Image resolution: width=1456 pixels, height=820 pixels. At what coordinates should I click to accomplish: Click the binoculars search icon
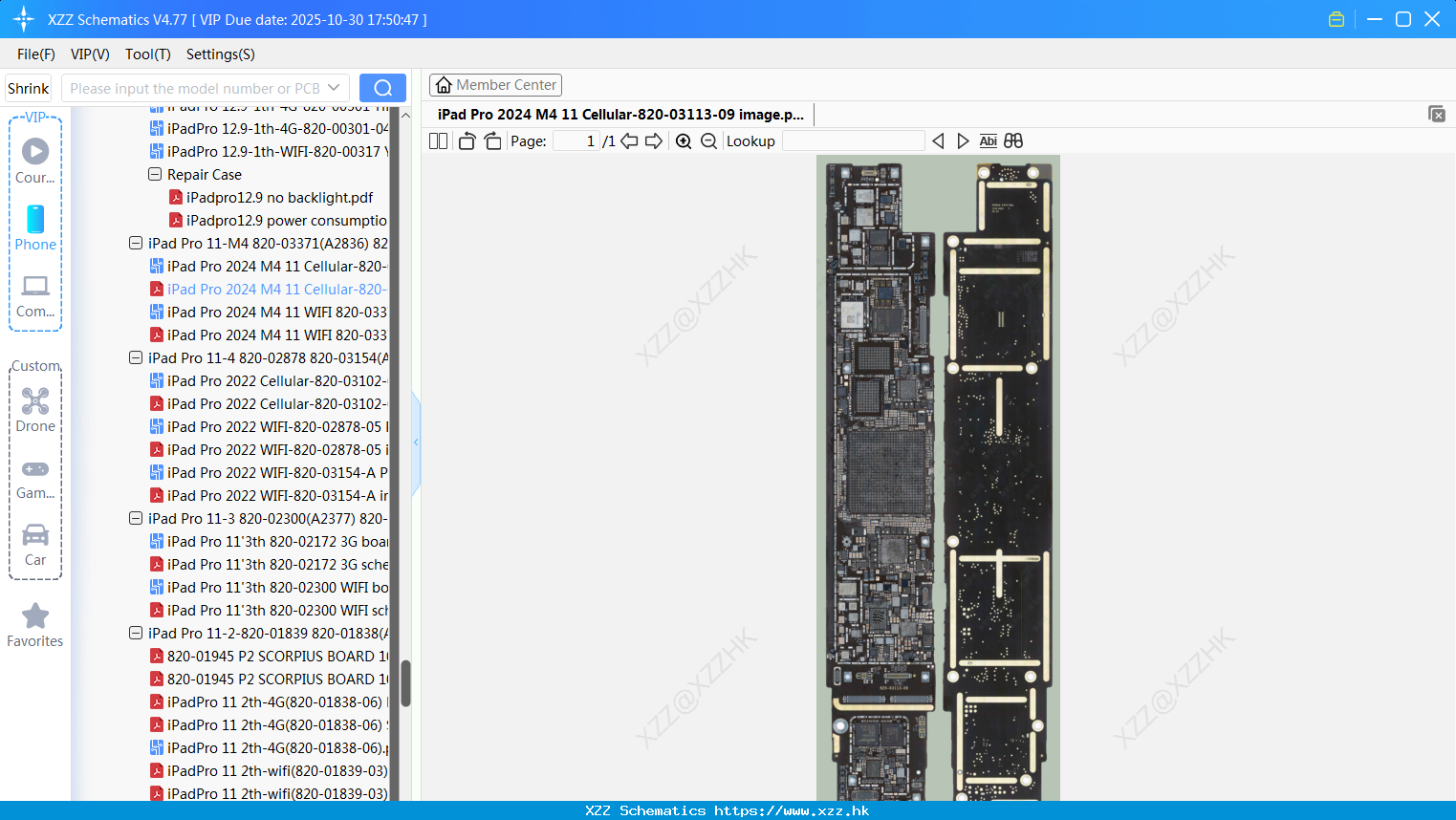(x=1013, y=140)
